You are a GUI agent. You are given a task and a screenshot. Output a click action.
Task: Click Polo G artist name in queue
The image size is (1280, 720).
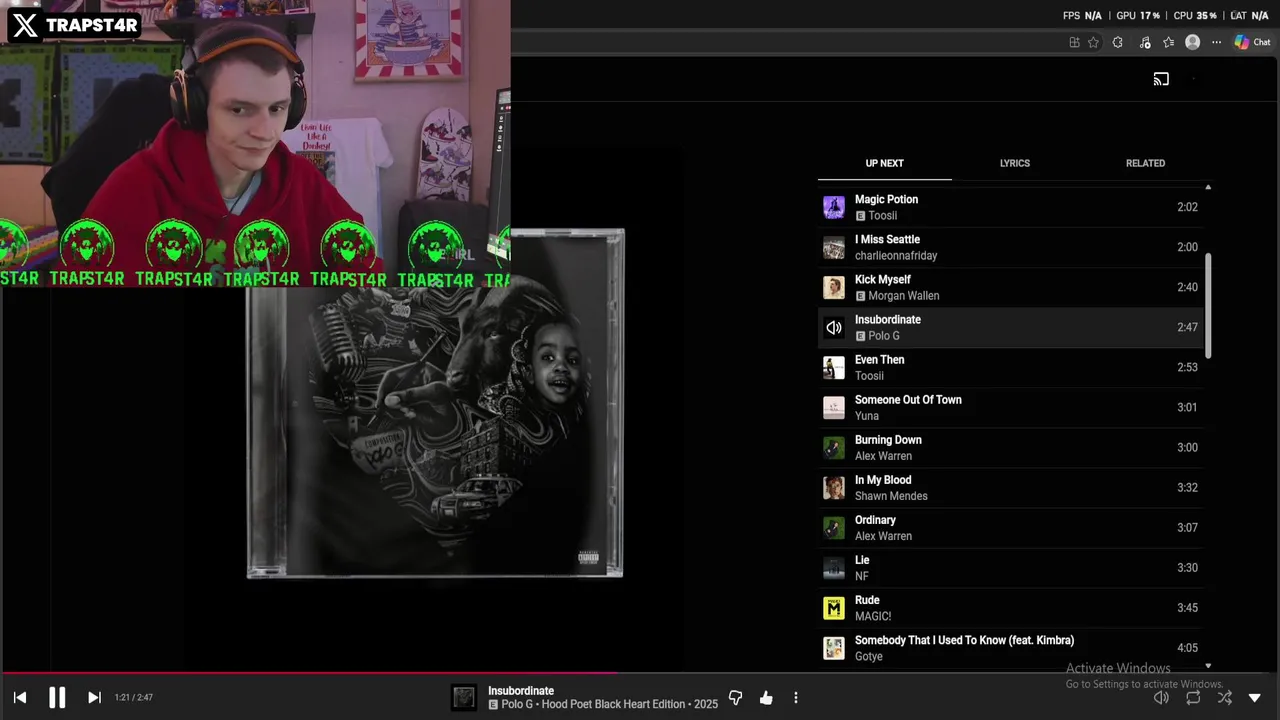[x=884, y=336]
